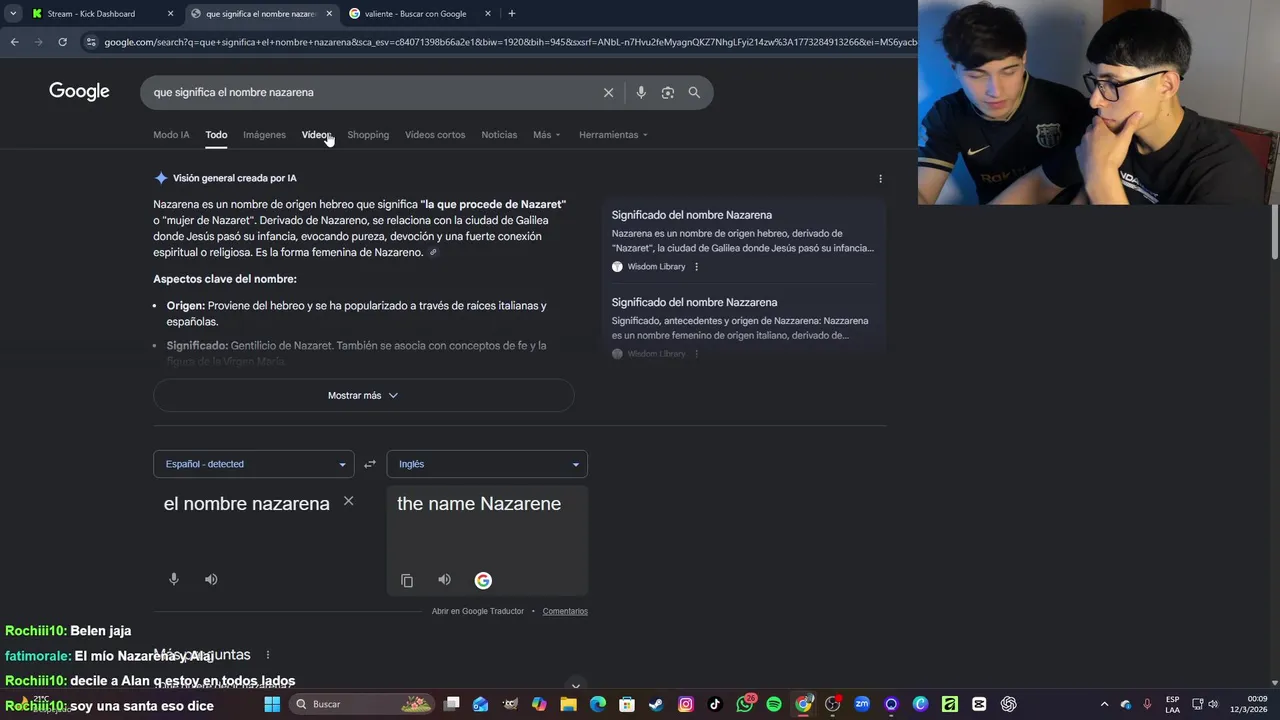Open ChatGPT from the taskbar
The width and height of the screenshot is (1280, 720).
click(1008, 704)
